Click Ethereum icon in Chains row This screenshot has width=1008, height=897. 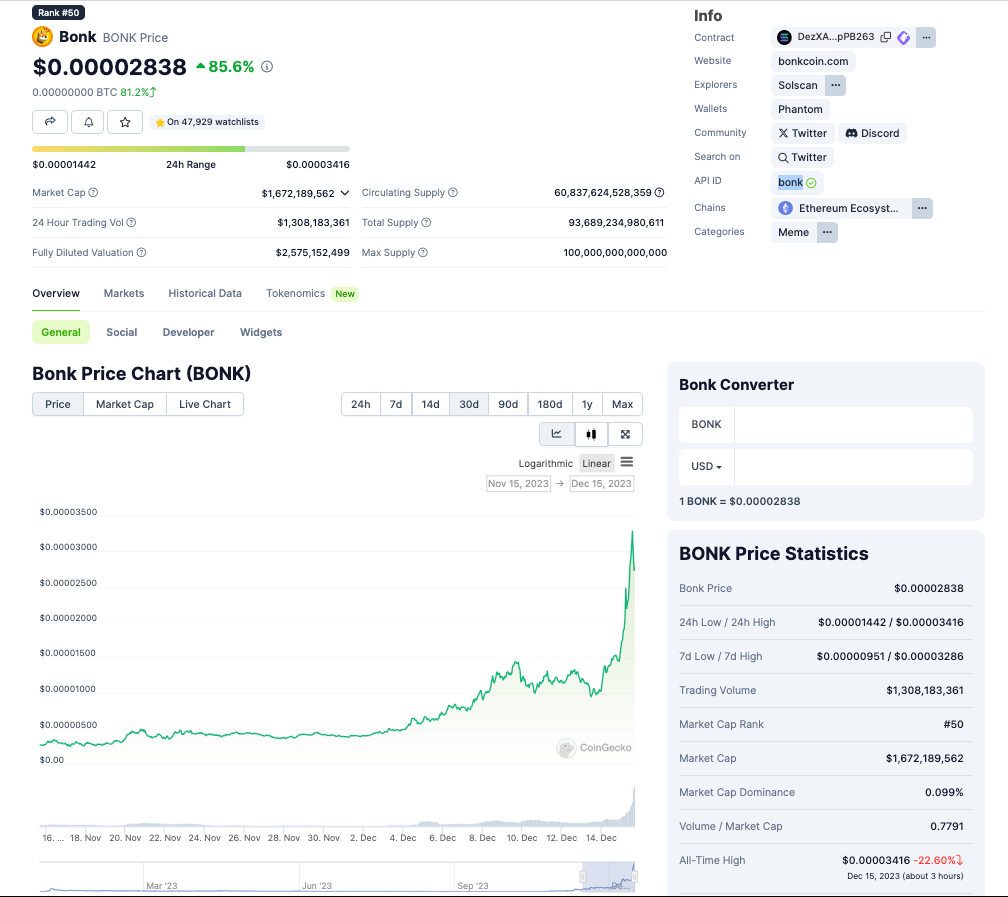(x=786, y=208)
